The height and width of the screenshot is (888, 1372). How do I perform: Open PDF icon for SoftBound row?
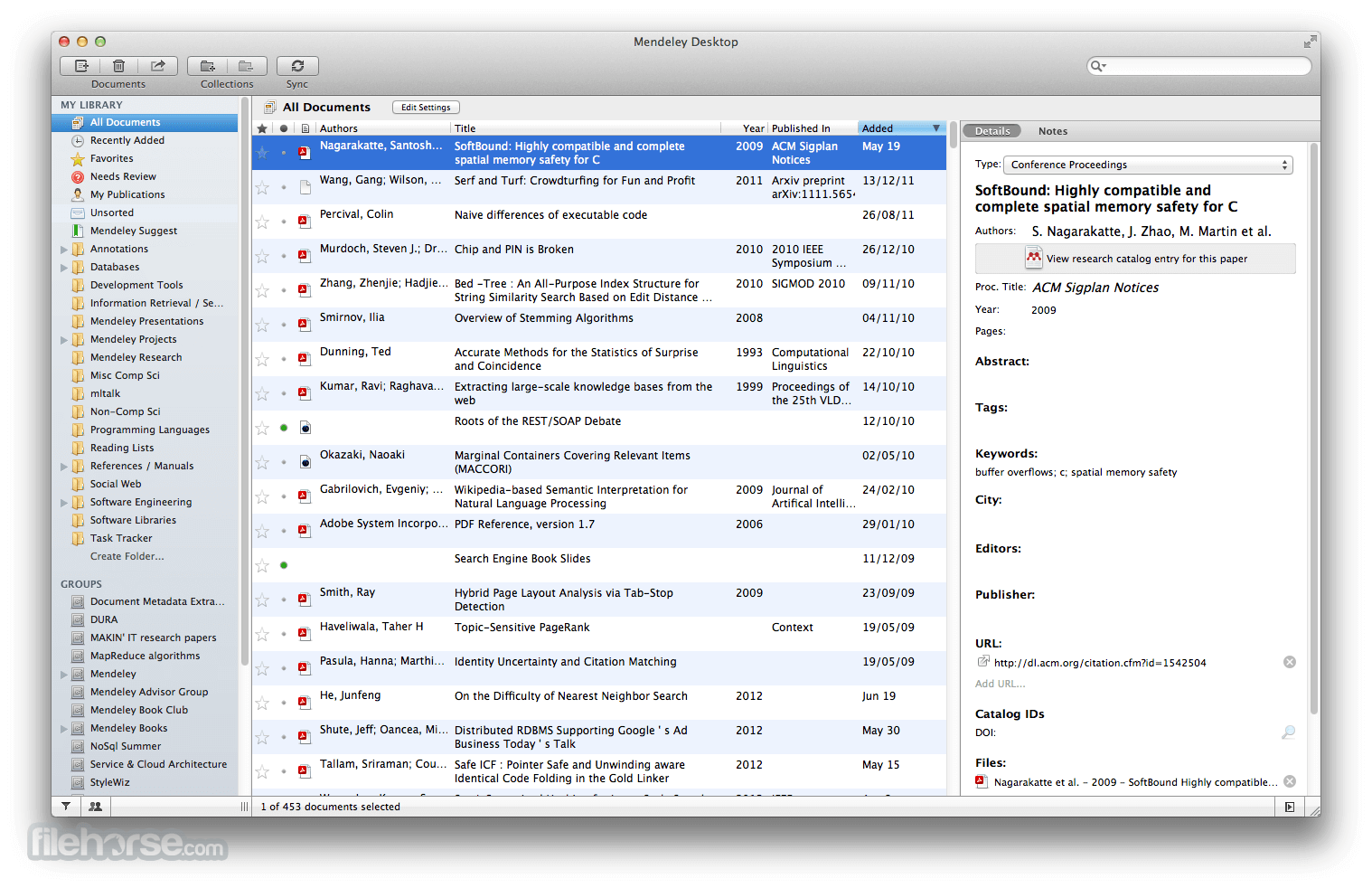click(x=305, y=153)
